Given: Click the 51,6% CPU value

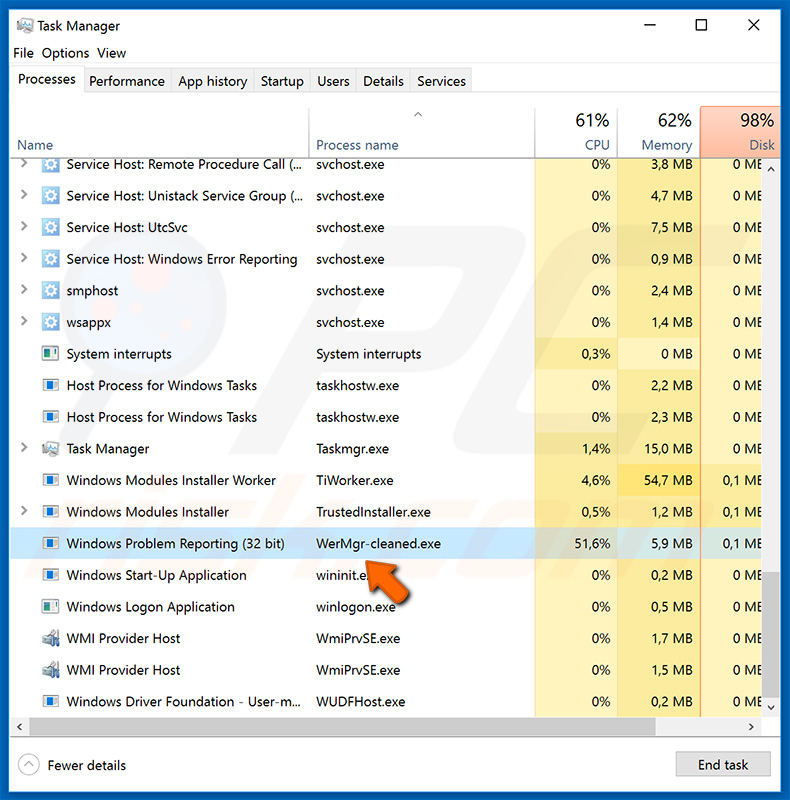Looking at the screenshot, I should tap(592, 543).
